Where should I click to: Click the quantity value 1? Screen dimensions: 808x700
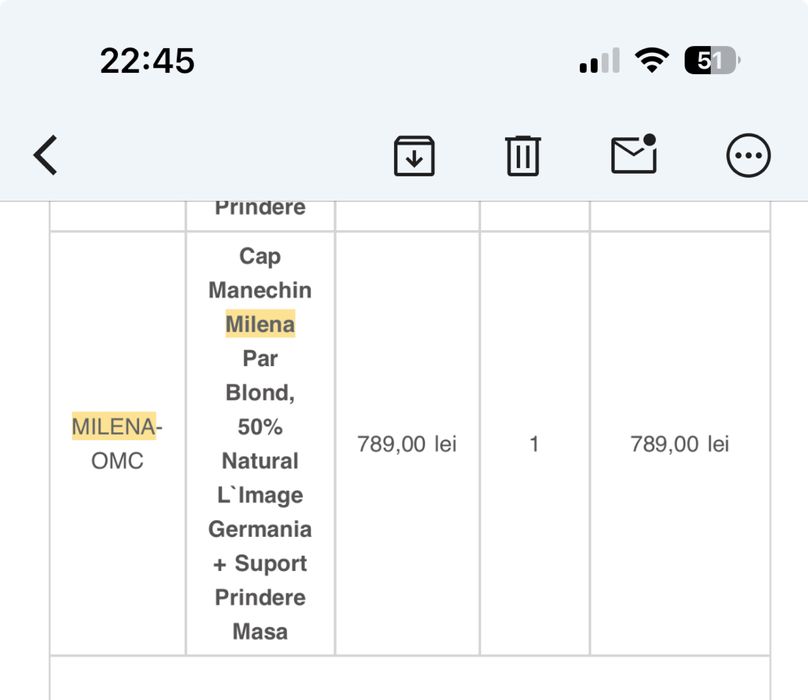tap(534, 444)
